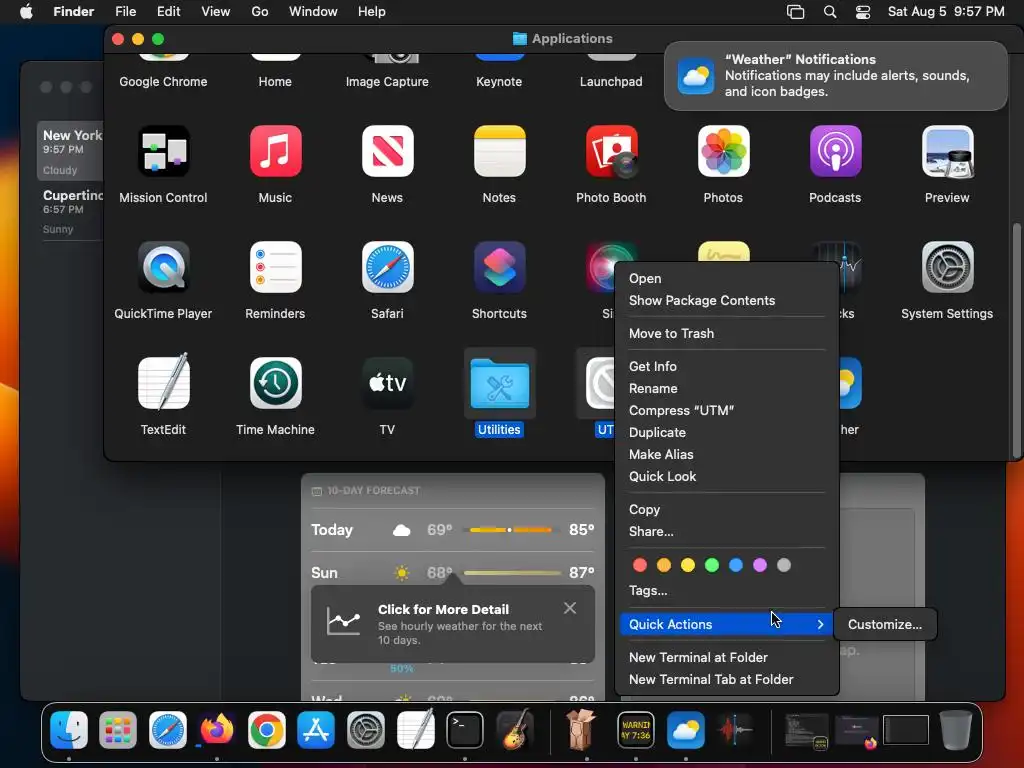Screen dimensions: 1024x768
Task: Open Finder from the Dock
Action: click(69, 729)
